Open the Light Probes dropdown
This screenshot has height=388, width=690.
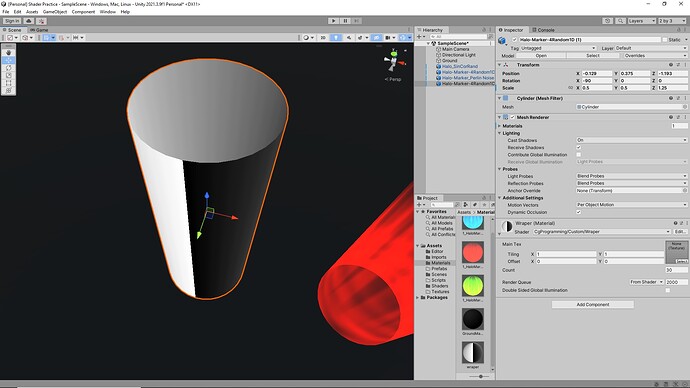coord(631,176)
